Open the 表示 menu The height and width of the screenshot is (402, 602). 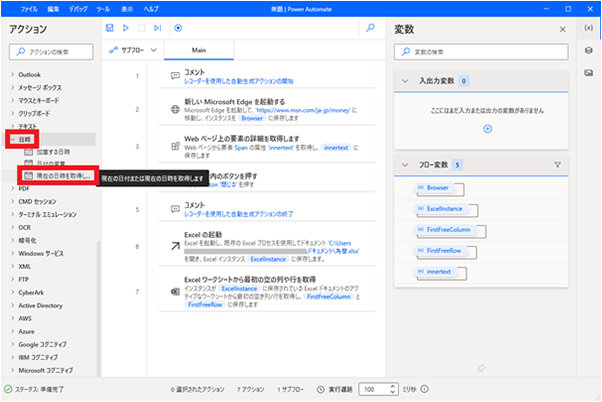127,9
